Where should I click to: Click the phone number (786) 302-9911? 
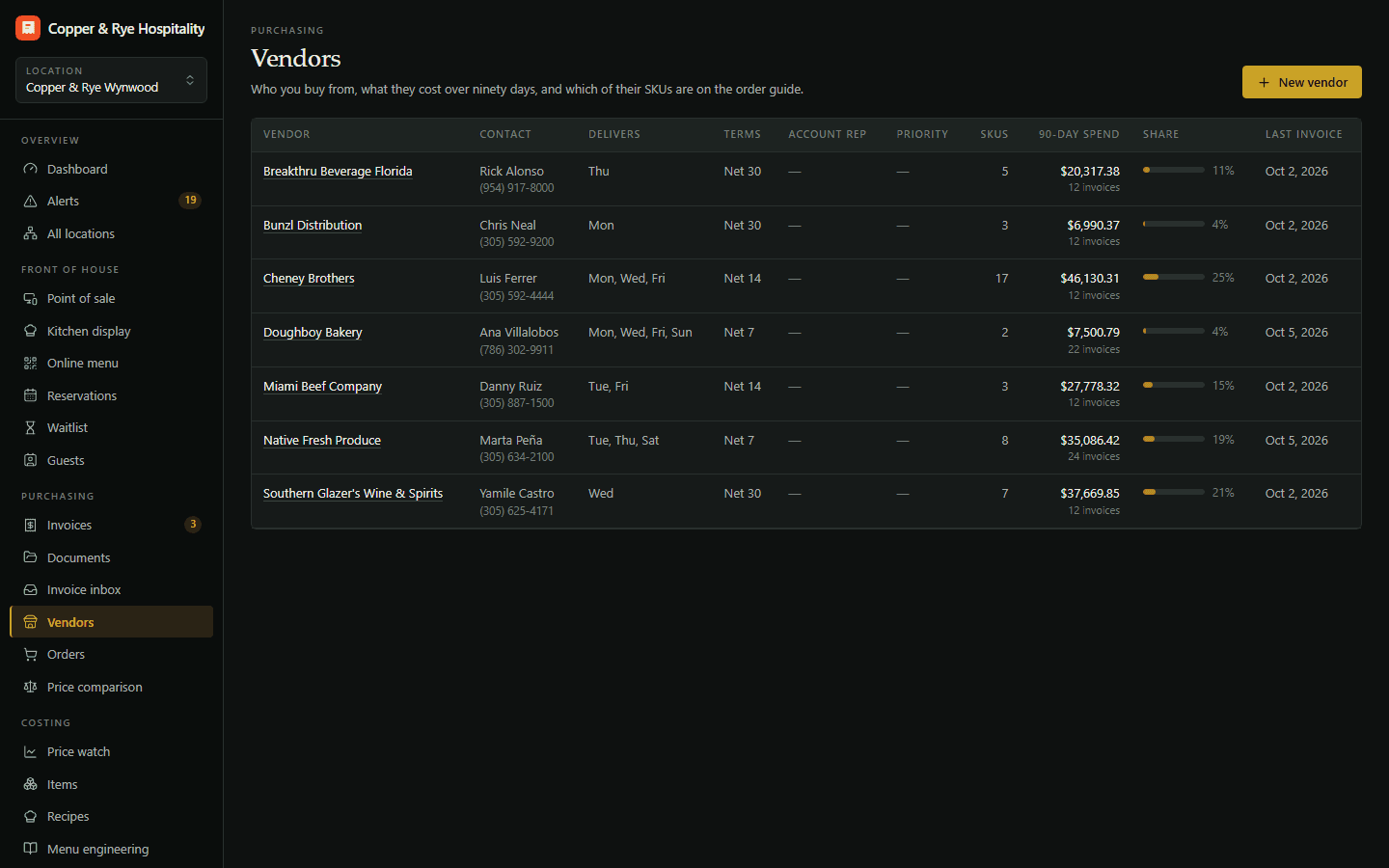(516, 350)
